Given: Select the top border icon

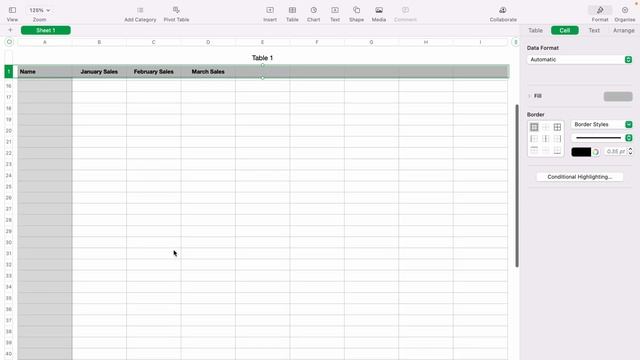Looking at the screenshot, I should [534, 150].
